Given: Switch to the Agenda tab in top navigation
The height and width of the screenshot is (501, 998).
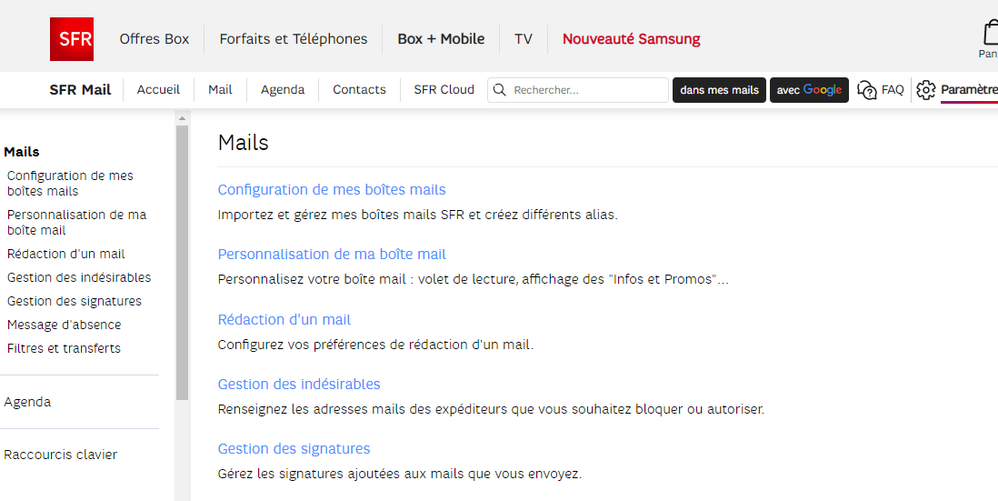Looking at the screenshot, I should click(282, 90).
